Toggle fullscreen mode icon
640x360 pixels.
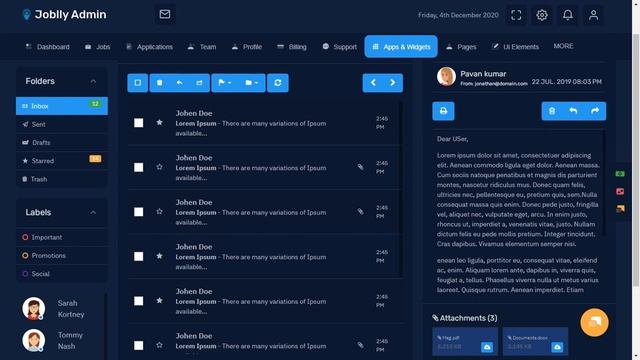pos(516,15)
